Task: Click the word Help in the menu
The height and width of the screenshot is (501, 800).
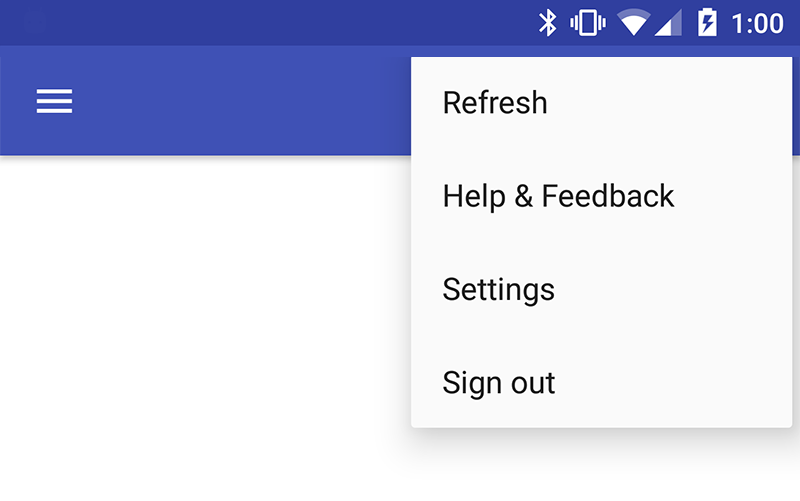Action: (x=474, y=196)
